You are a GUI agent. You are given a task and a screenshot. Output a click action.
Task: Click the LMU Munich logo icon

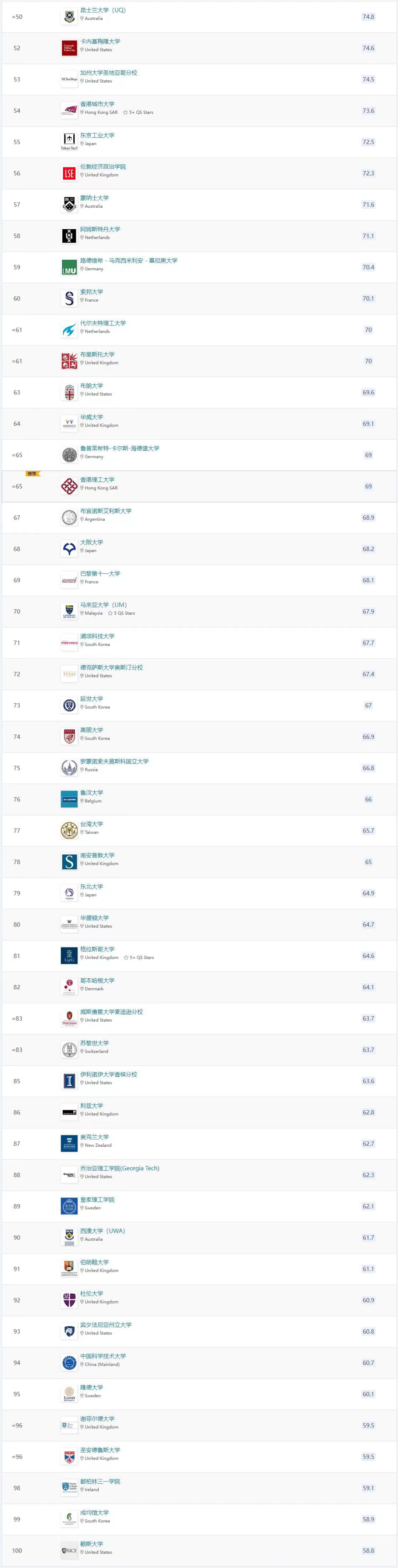69,267
